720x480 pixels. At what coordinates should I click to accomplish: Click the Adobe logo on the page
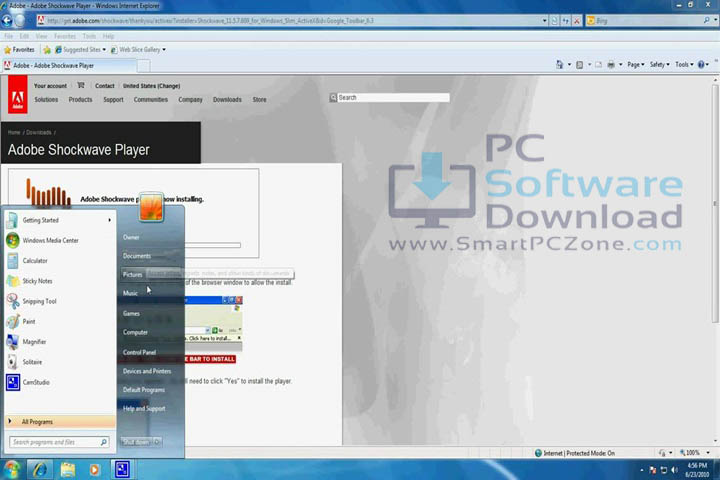click(x=17, y=95)
